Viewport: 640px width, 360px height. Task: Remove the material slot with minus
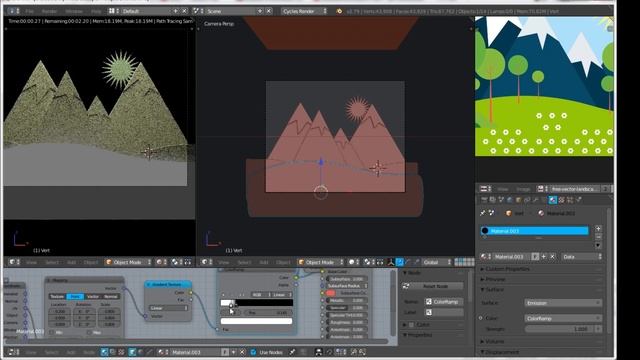[598, 237]
